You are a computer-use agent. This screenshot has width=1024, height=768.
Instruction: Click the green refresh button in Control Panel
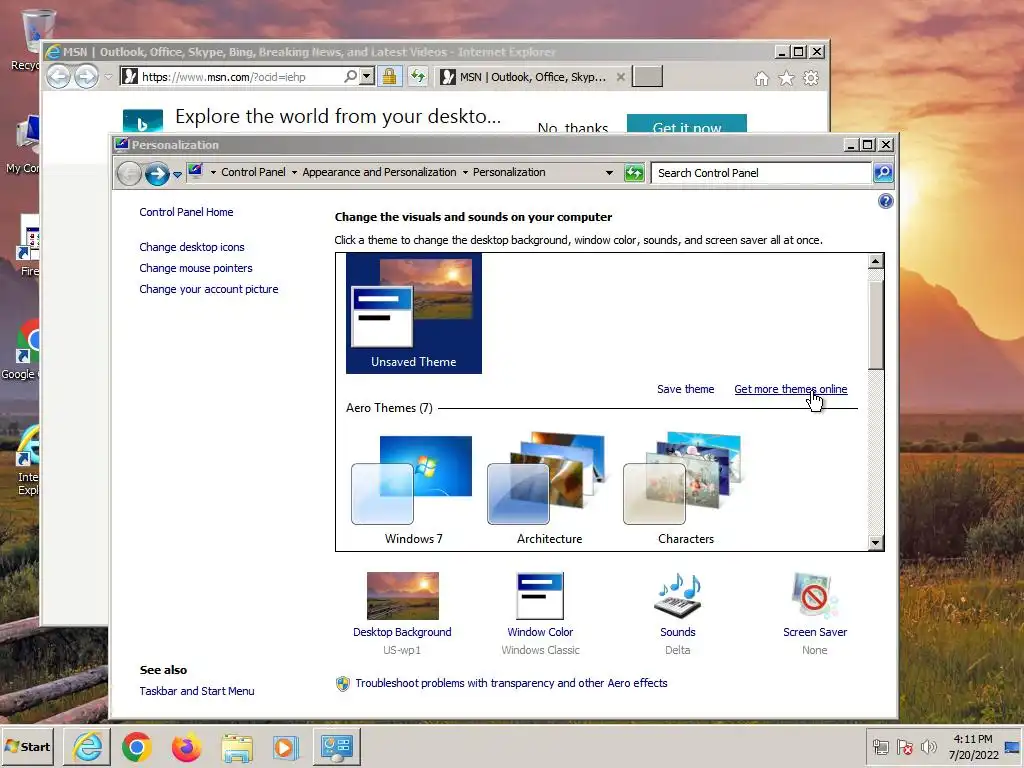pyautogui.click(x=634, y=173)
